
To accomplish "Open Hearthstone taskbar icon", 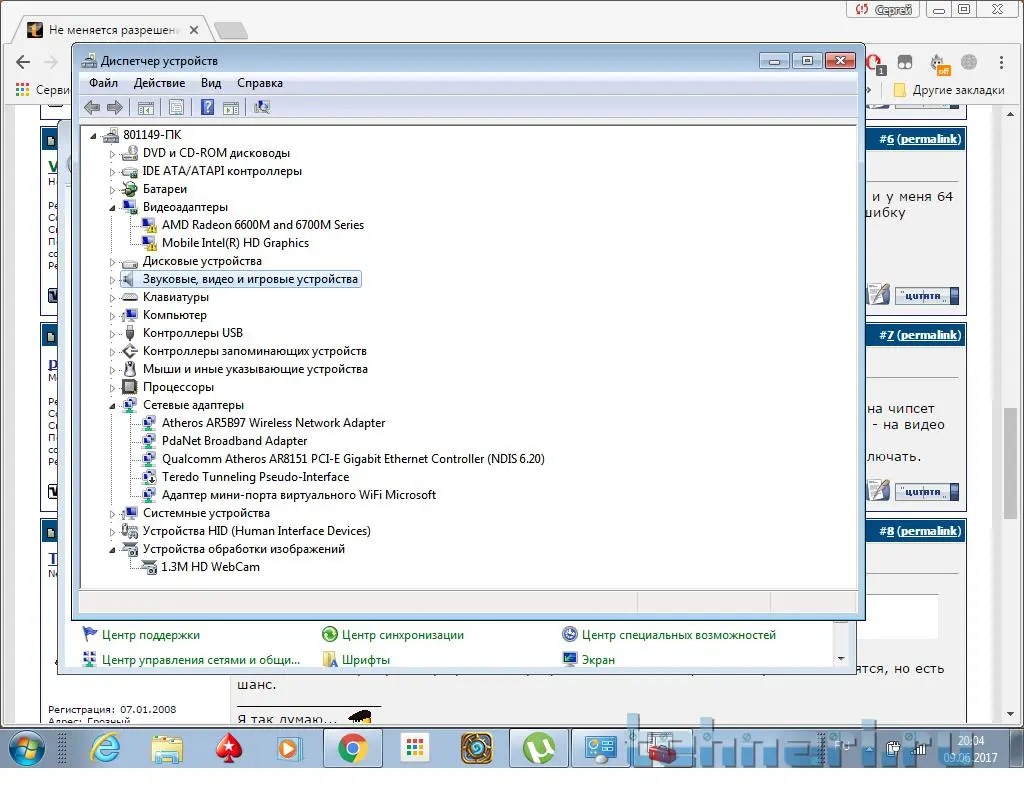I will click(x=477, y=748).
